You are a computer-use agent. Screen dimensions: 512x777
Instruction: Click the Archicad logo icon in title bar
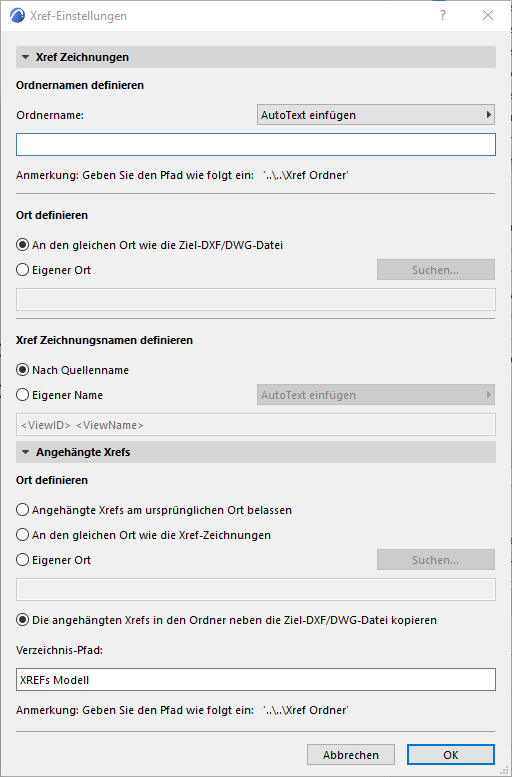(x=17, y=16)
